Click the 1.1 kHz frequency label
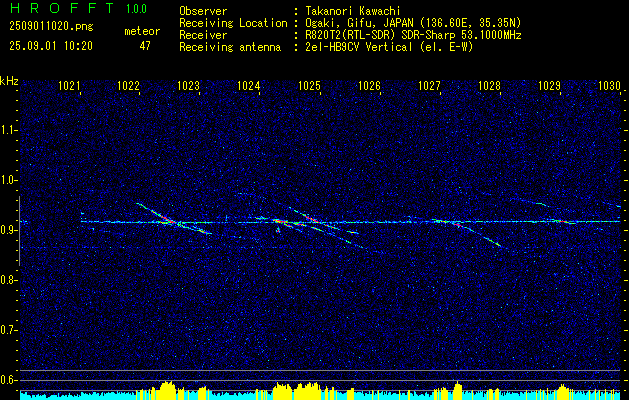The image size is (629, 400). tap(8, 130)
